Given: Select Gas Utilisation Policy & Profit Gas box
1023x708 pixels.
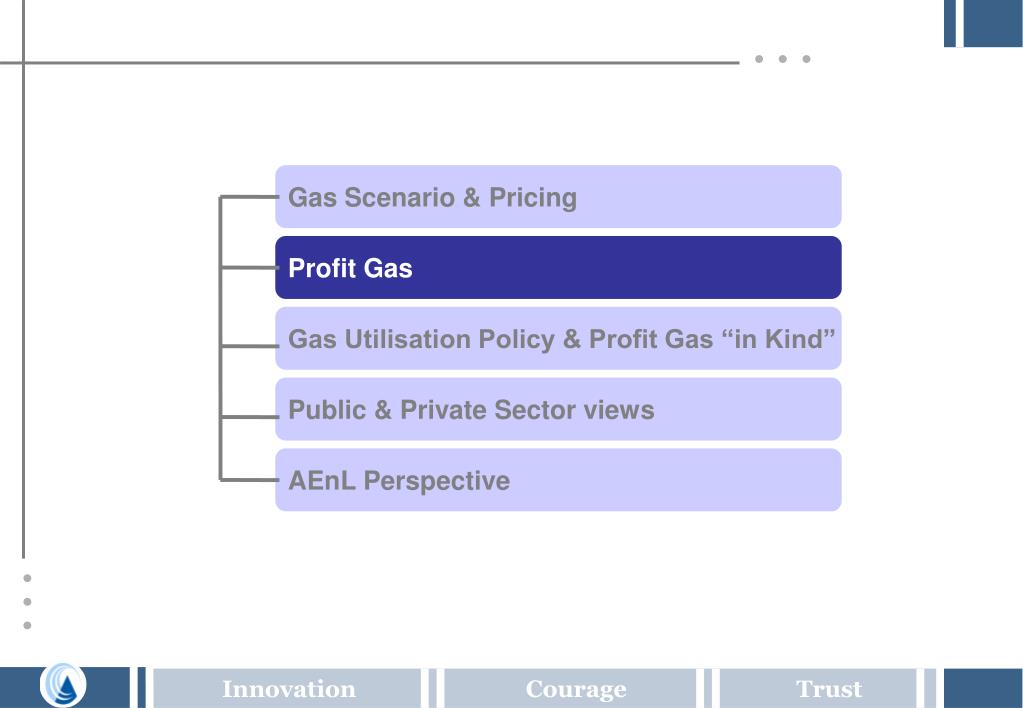Looking at the screenshot, I should coord(558,338).
